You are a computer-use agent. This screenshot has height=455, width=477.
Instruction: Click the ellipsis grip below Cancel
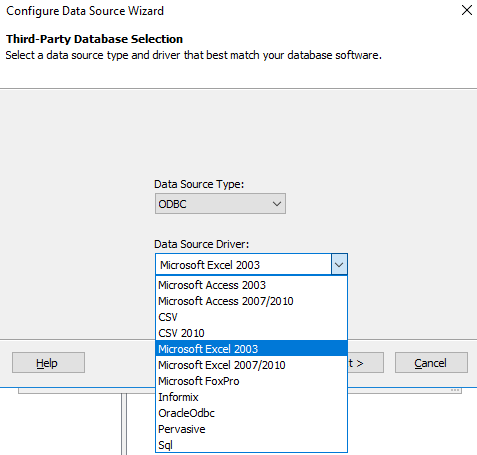(x=455, y=390)
